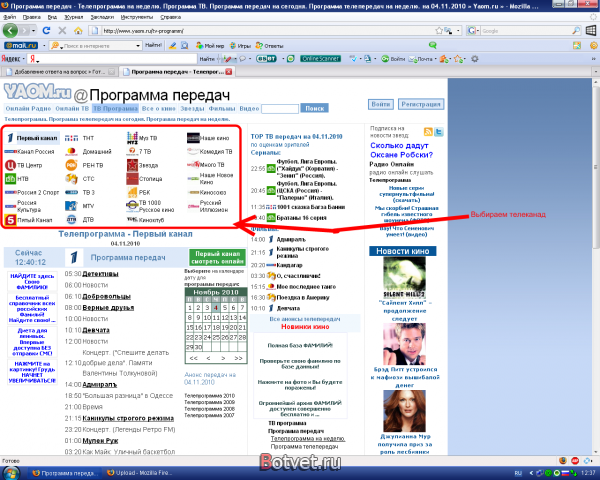Select the ТНТ channel icon
Screen dimensions: 600x480
pos(72,138)
